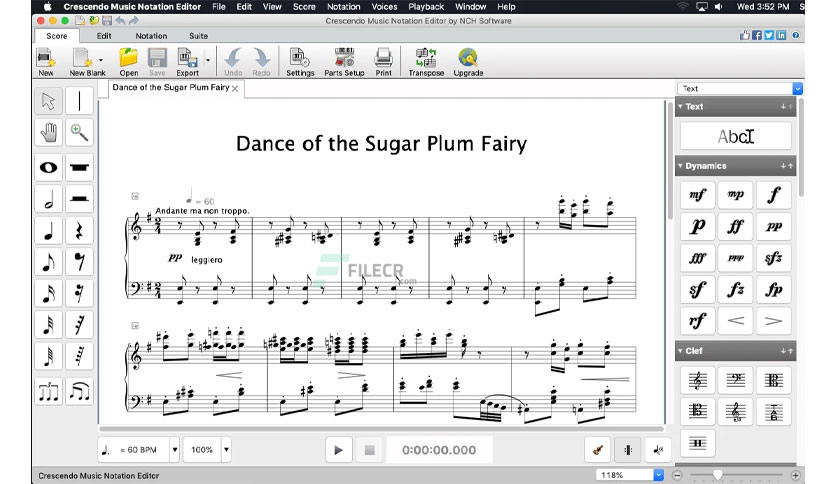Open the Playback menu
The height and width of the screenshot is (484, 836).
pyautogui.click(x=426, y=7)
